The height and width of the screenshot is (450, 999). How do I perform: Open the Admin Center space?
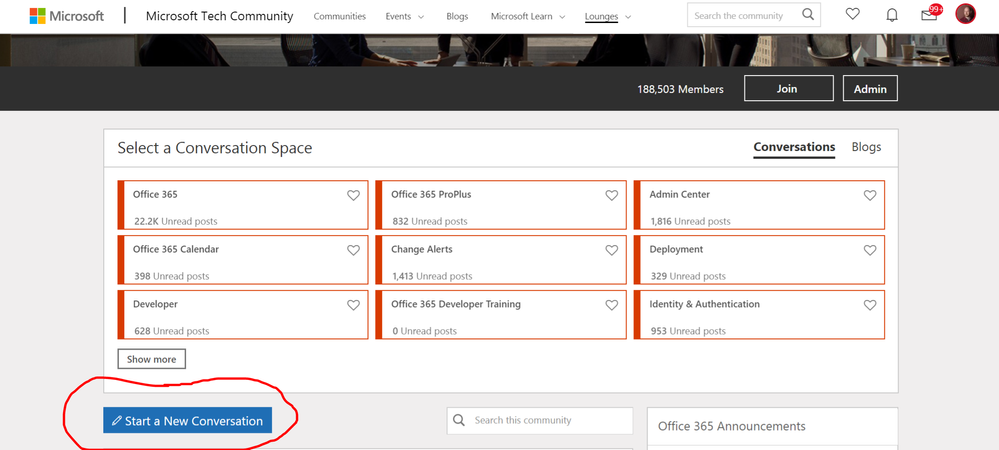[x=759, y=205]
